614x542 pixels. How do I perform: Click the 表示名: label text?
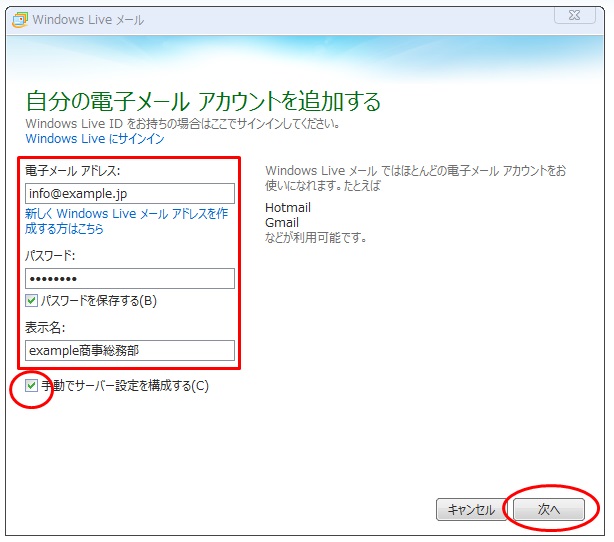[45, 328]
